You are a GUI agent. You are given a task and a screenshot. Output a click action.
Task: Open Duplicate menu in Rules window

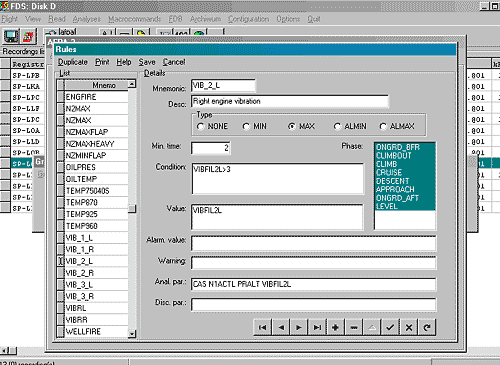click(73, 62)
